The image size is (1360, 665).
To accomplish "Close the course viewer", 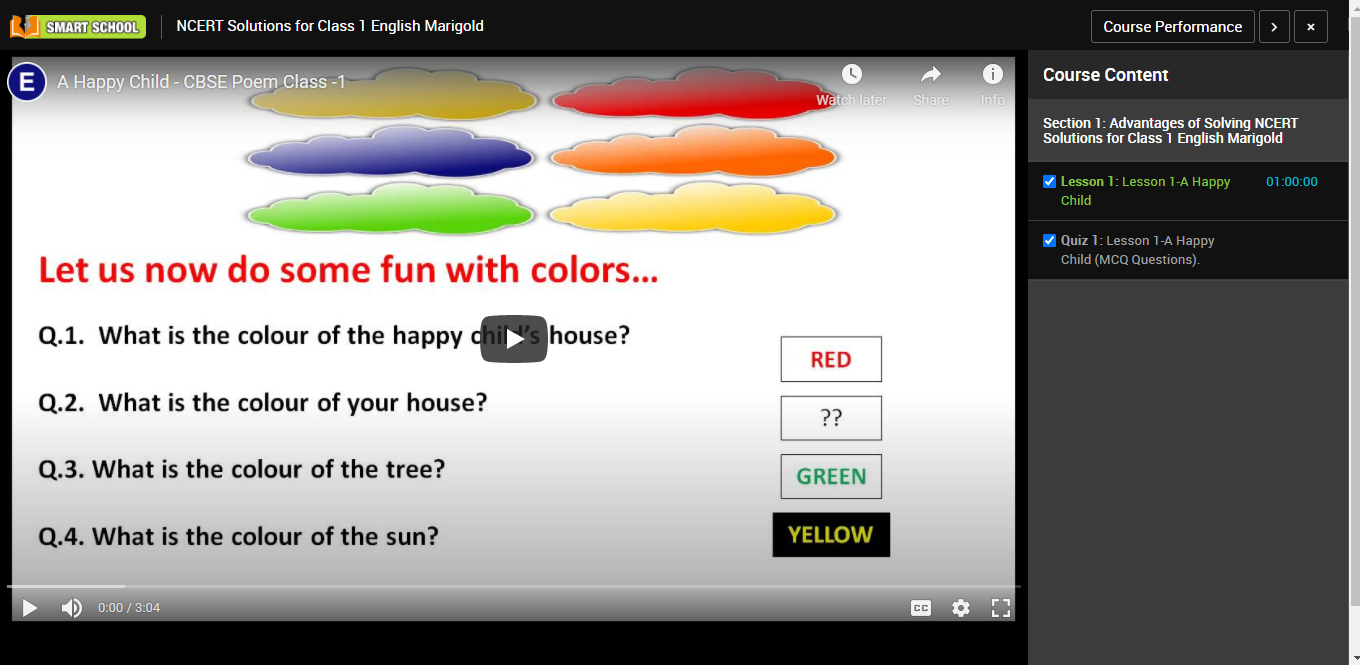I will point(1311,27).
